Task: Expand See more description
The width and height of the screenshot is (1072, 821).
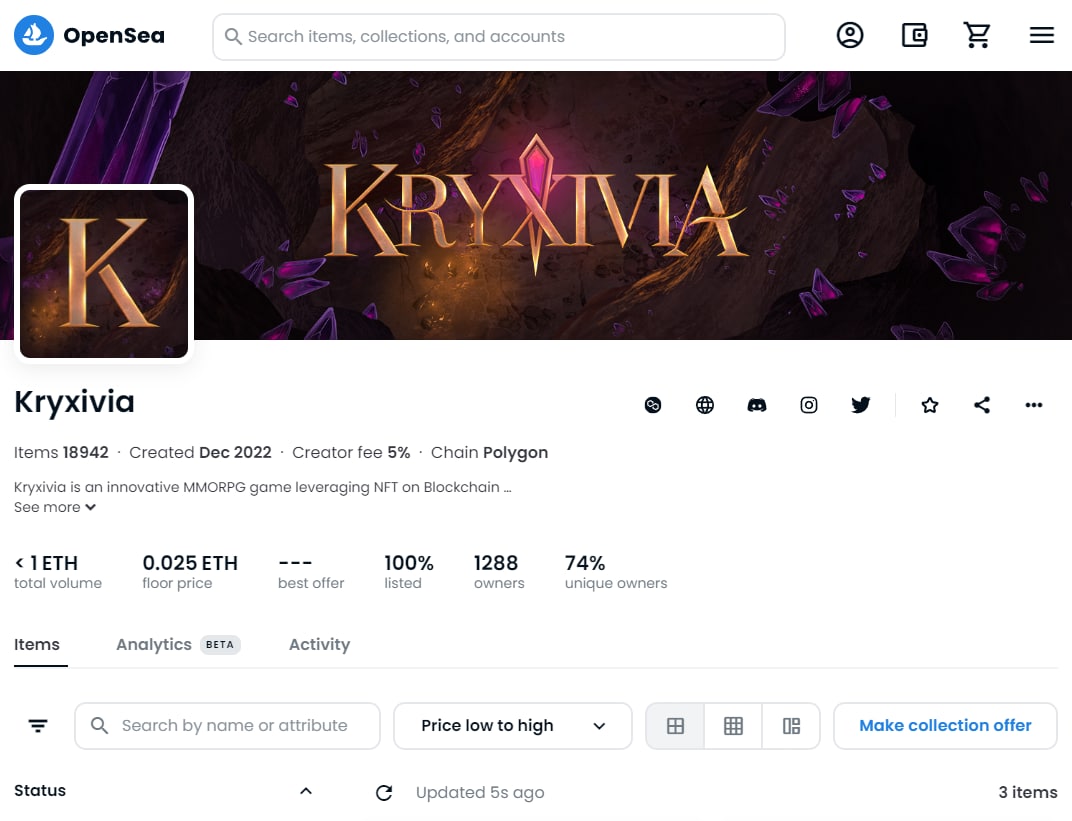Action: (x=55, y=507)
